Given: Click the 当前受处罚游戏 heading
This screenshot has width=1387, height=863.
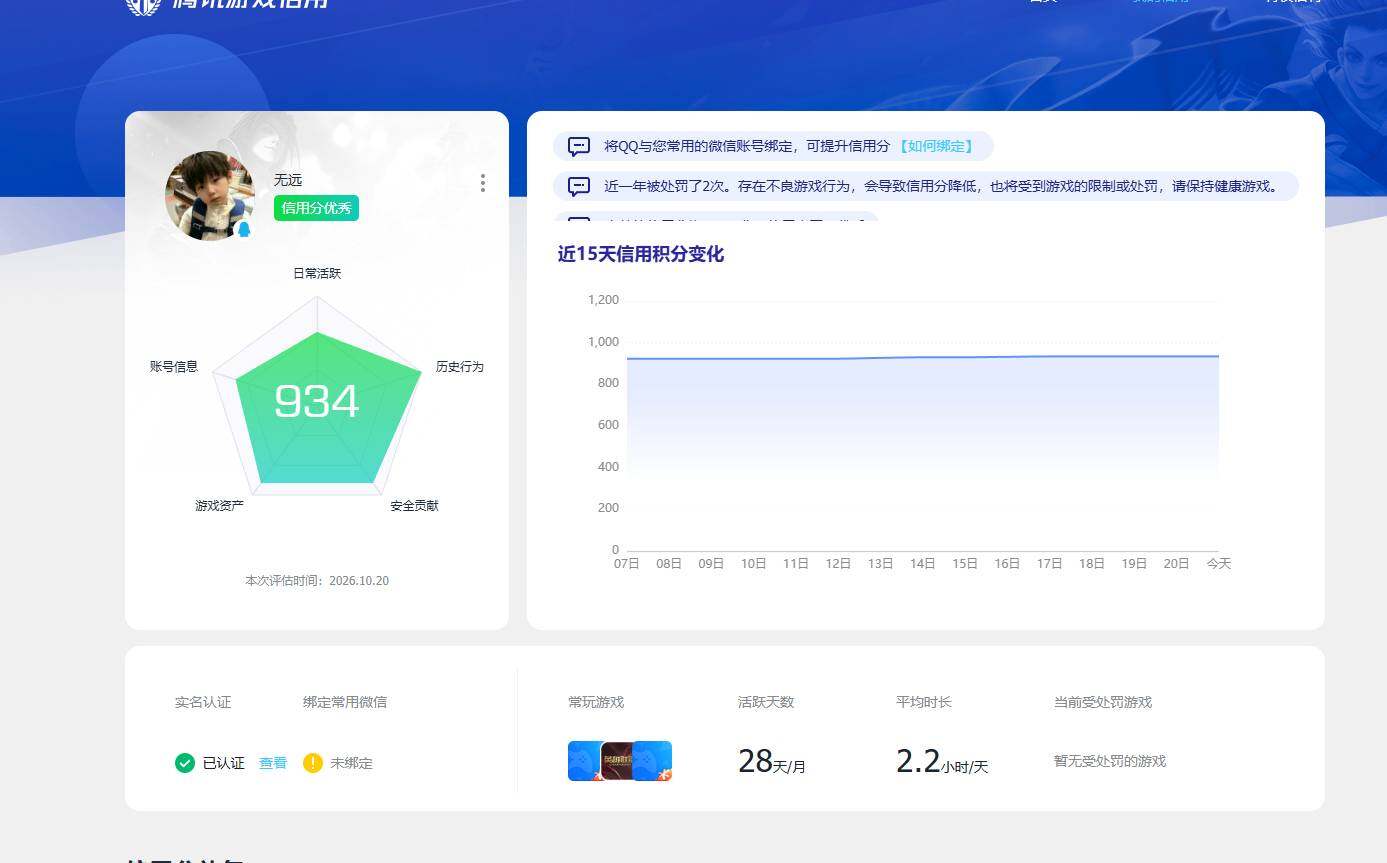Looking at the screenshot, I should click(1103, 702).
